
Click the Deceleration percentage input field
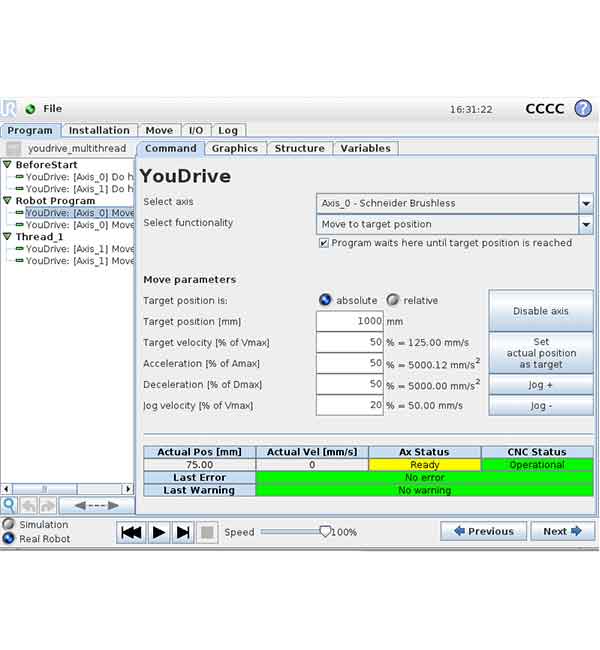click(350, 384)
